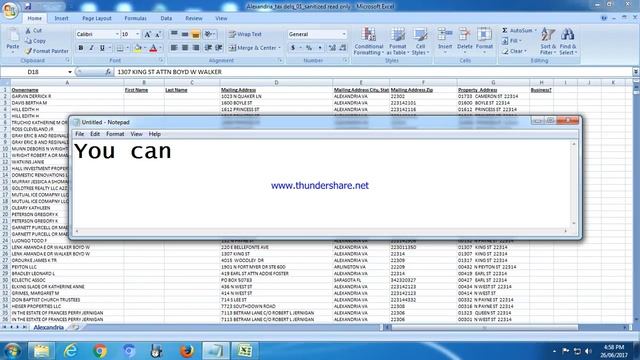Screen dimensions: 640x360
Task: Click the Cut scissors icon
Action: (x=28, y=31)
